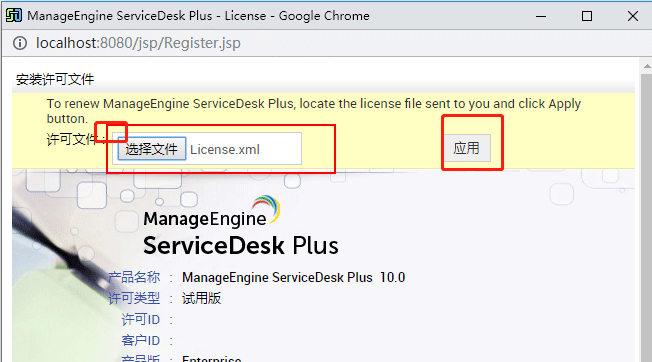Click the License.xml selected file name
This screenshot has width=652, height=362.
point(225,149)
